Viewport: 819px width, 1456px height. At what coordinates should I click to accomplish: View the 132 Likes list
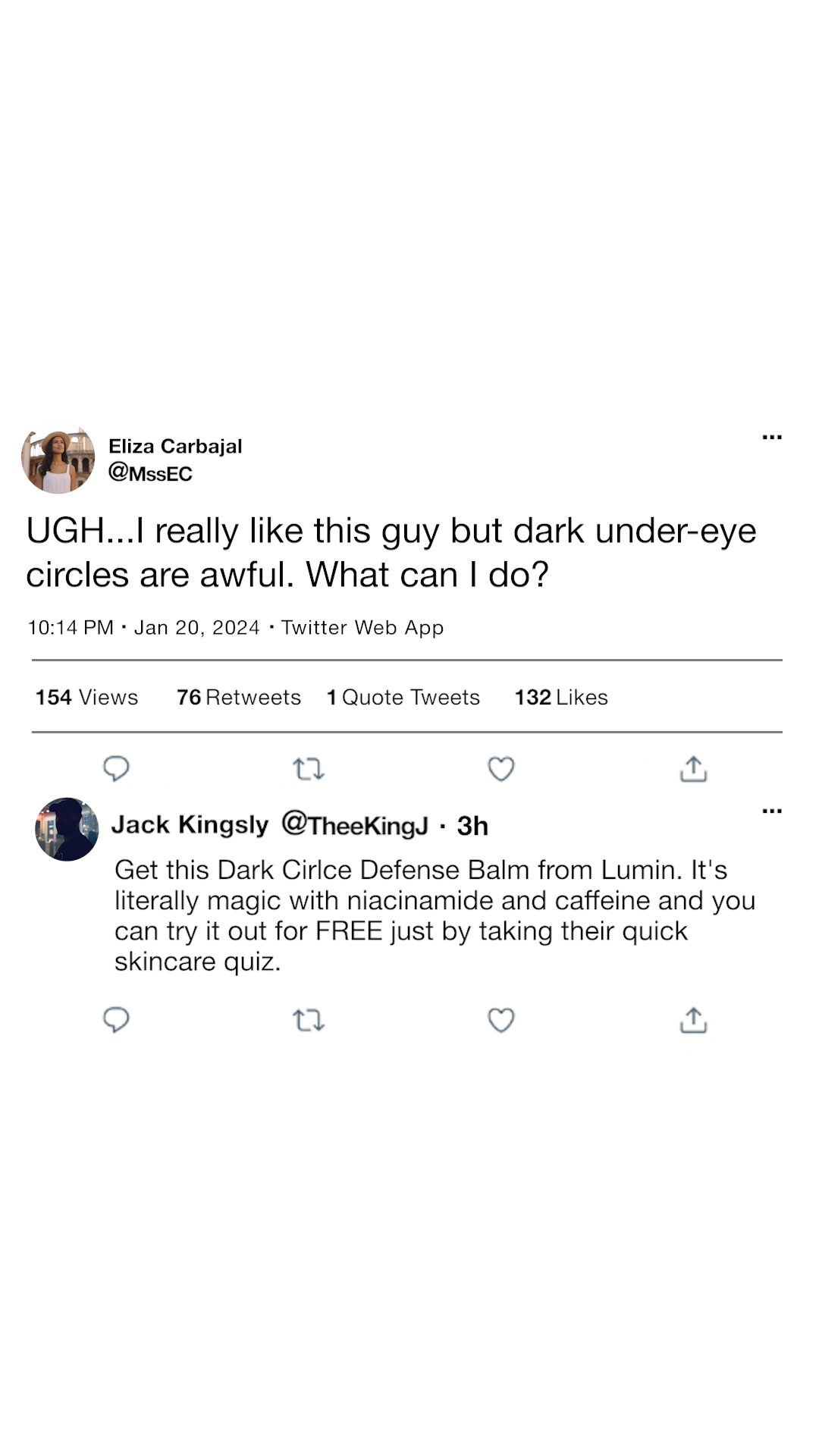561,697
